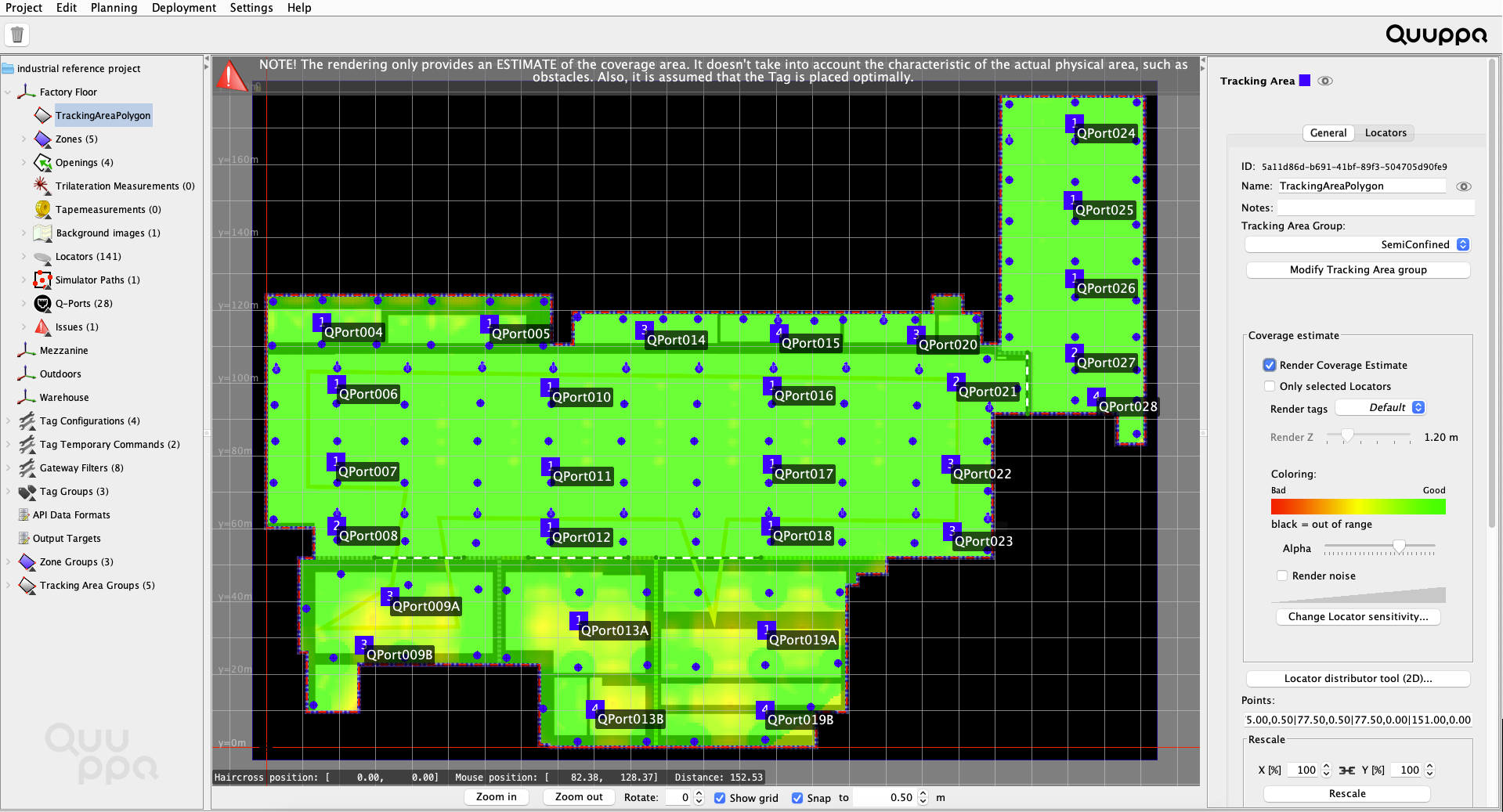Click the Mezzanine coordinate system icon
This screenshot has height=812, width=1503.
pyautogui.click(x=27, y=350)
